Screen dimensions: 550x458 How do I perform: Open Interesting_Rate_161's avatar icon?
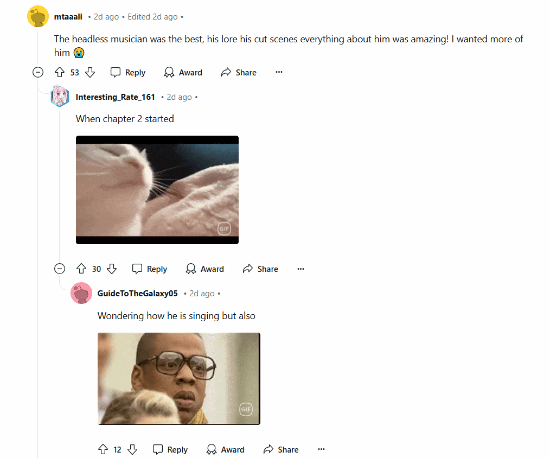pos(60,96)
